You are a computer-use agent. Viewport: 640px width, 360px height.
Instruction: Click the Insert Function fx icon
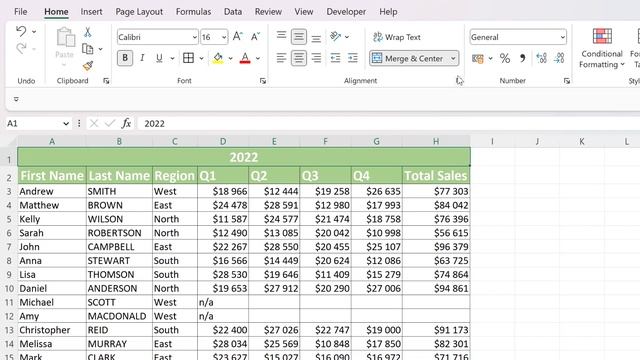(x=126, y=123)
